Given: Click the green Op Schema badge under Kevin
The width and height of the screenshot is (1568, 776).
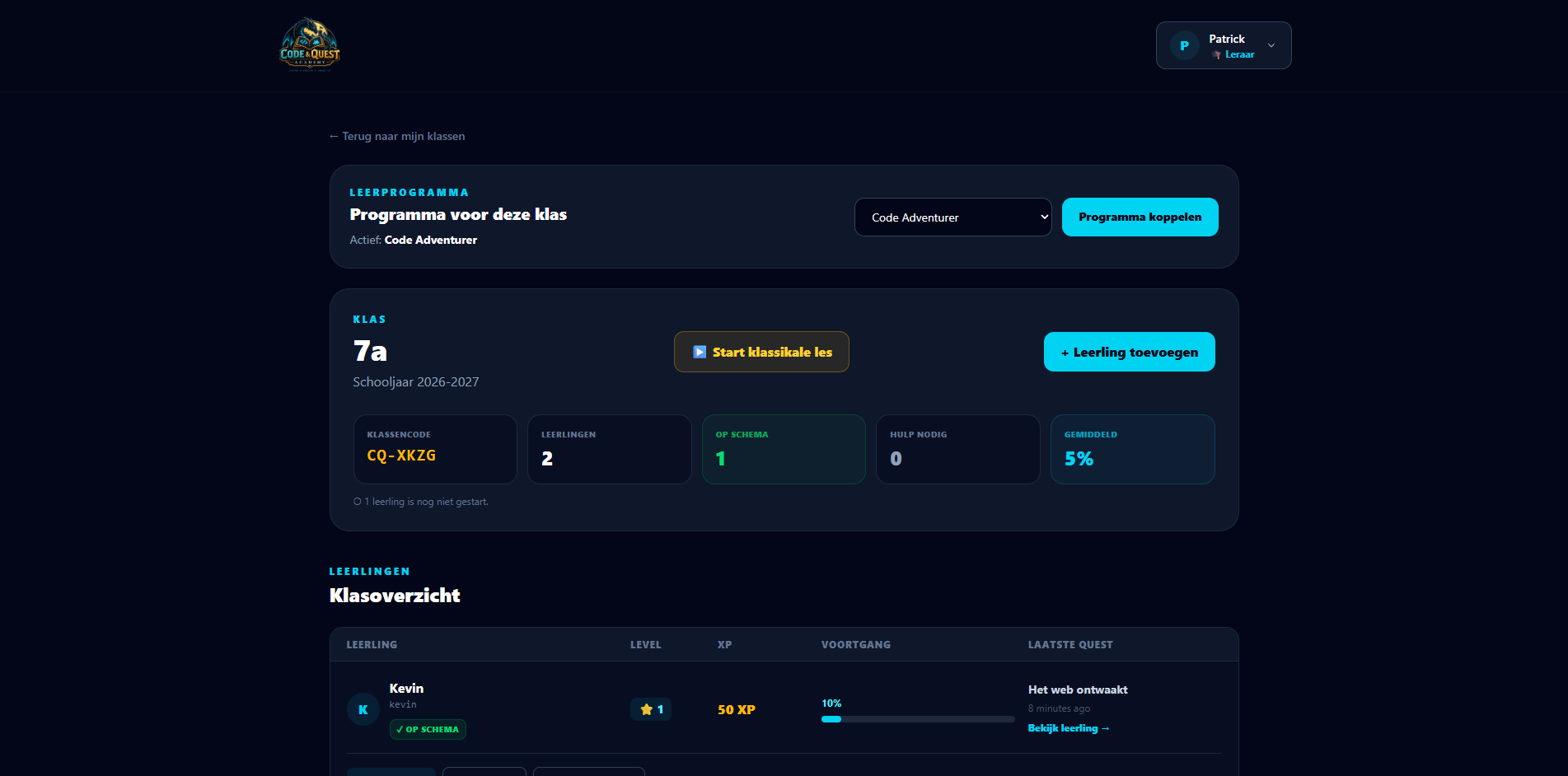Looking at the screenshot, I should click(428, 729).
